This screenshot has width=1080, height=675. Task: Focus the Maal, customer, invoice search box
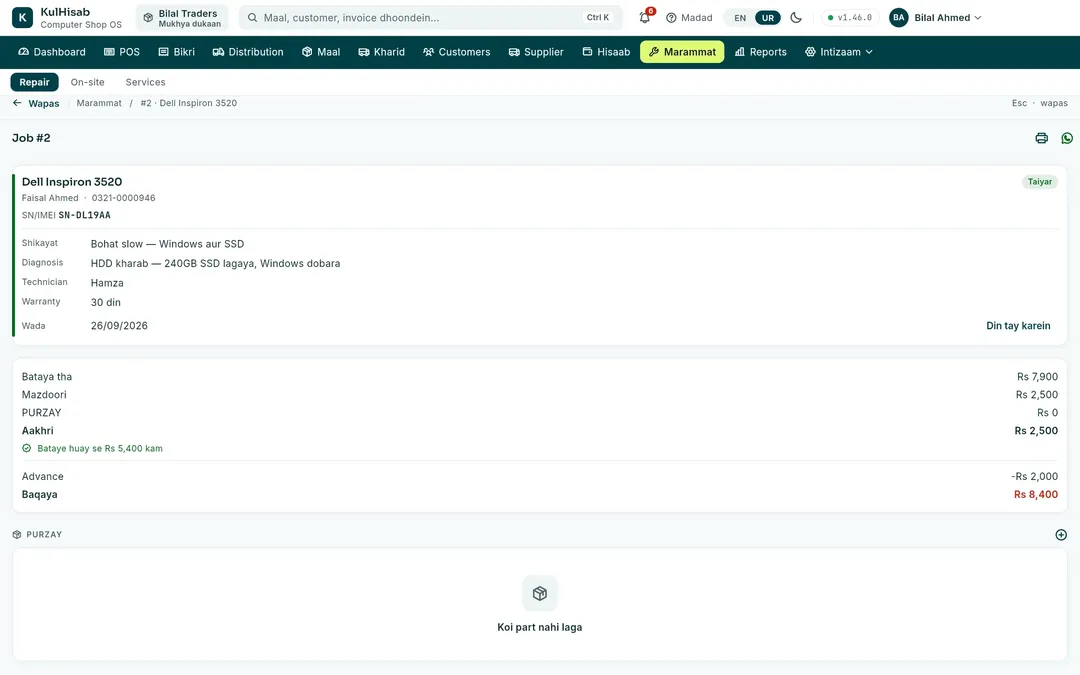tap(430, 18)
